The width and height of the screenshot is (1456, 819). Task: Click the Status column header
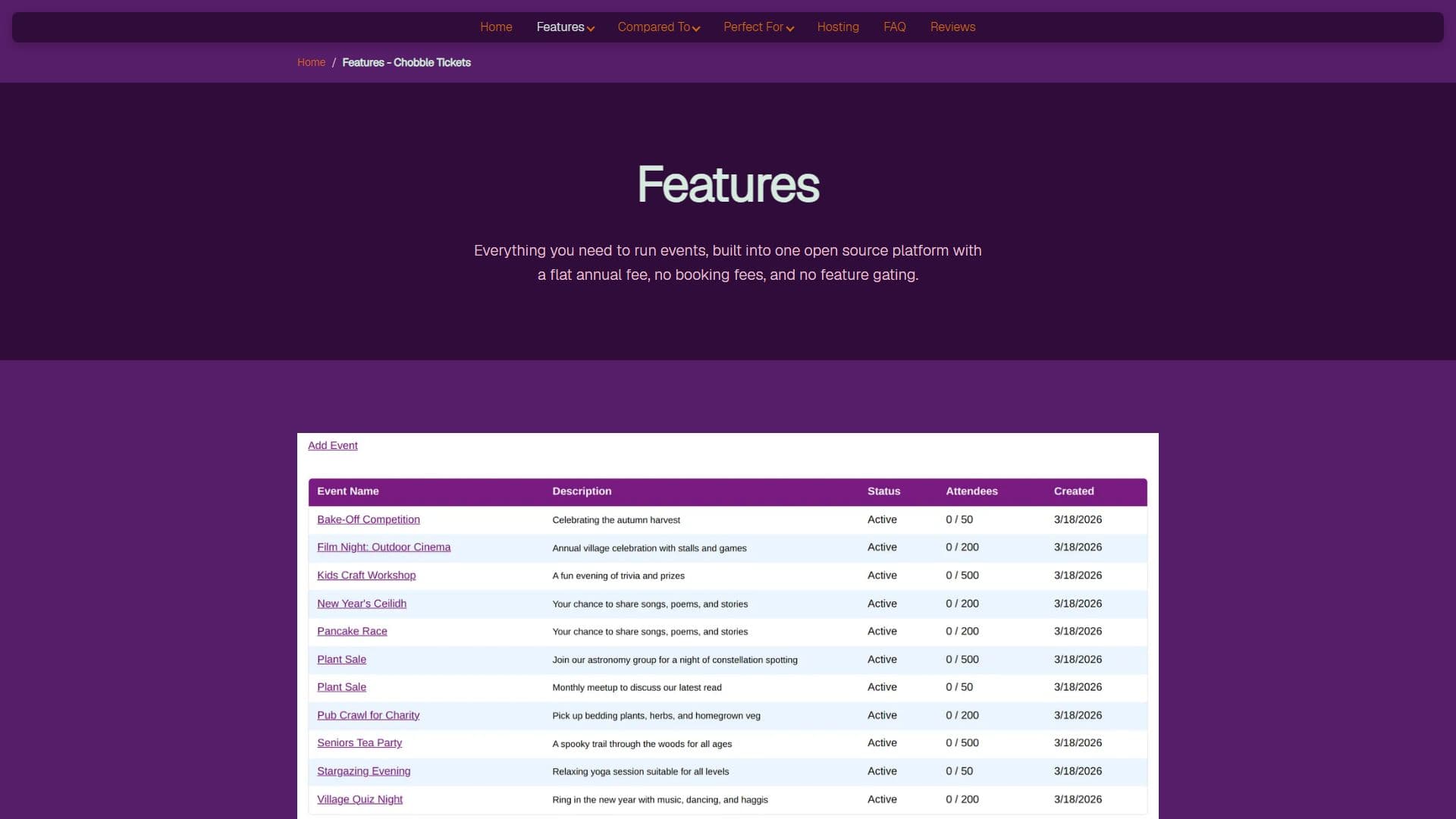pos(883,491)
